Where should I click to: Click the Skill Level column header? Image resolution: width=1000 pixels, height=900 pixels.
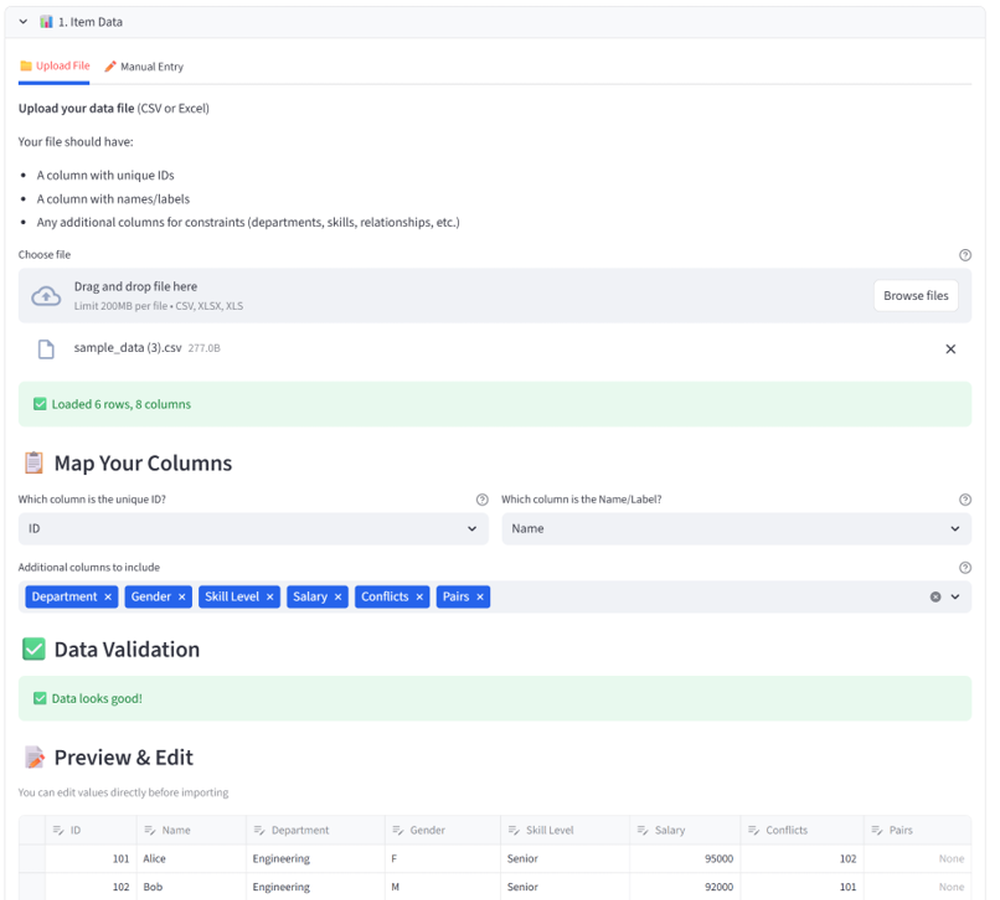(565, 830)
